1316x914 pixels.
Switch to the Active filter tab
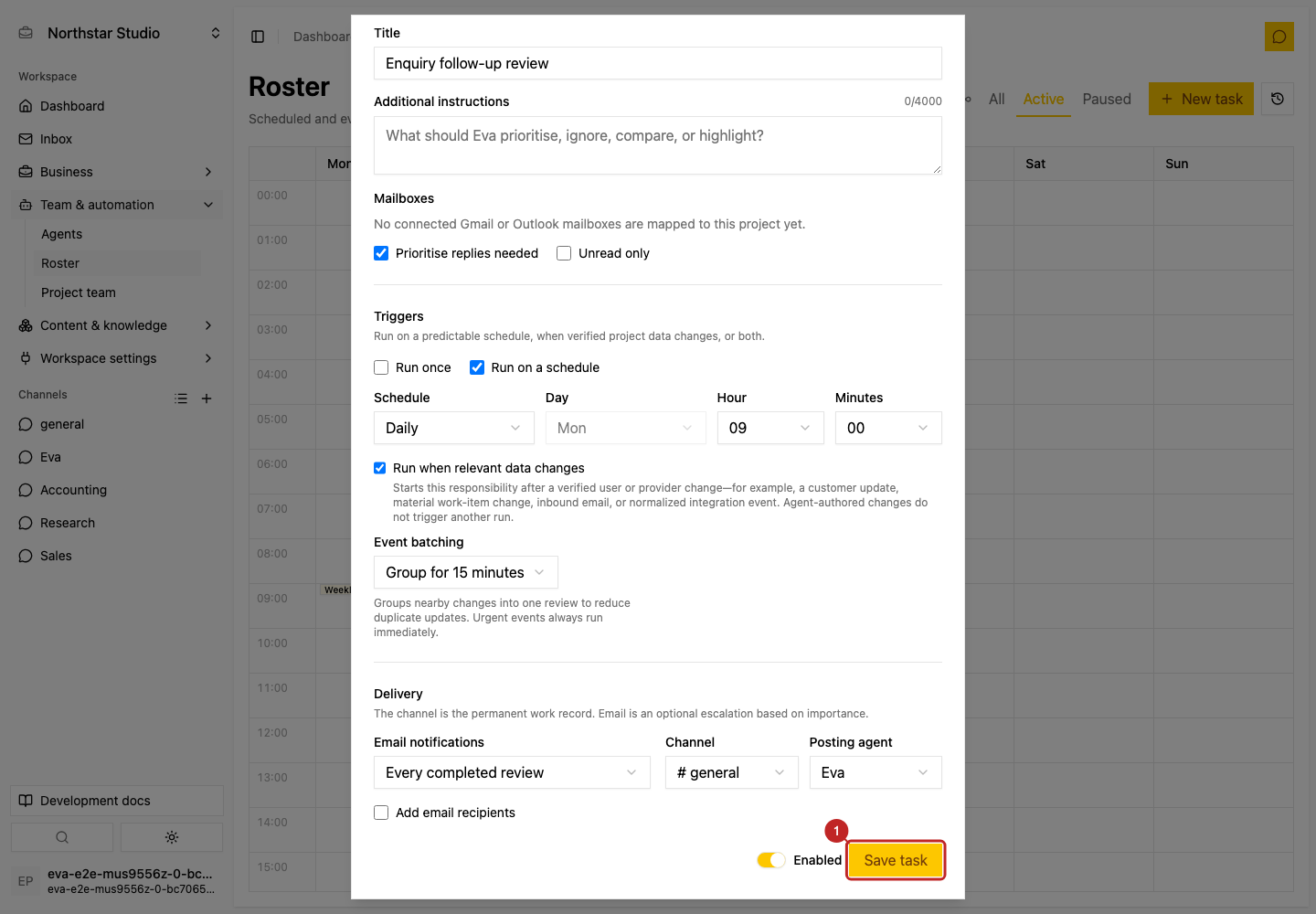tap(1044, 99)
